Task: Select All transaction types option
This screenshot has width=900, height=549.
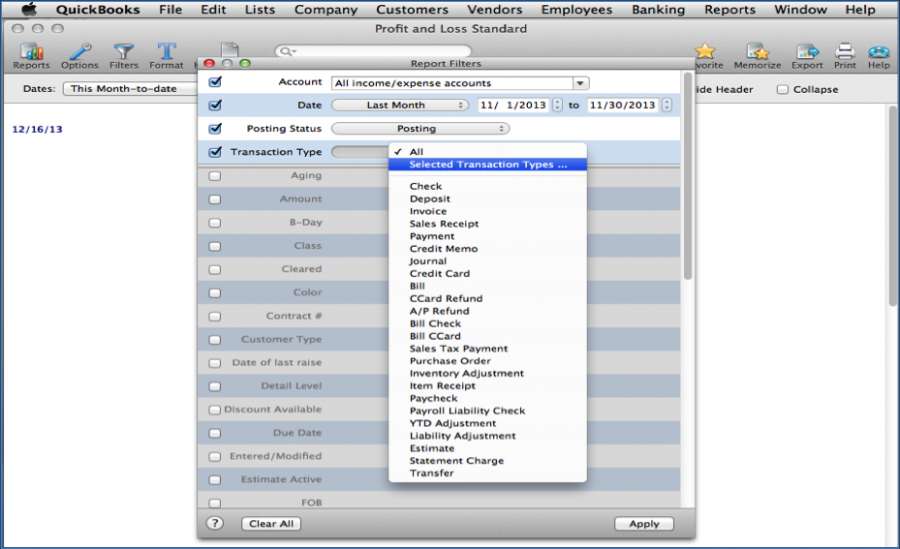Action: point(488,152)
